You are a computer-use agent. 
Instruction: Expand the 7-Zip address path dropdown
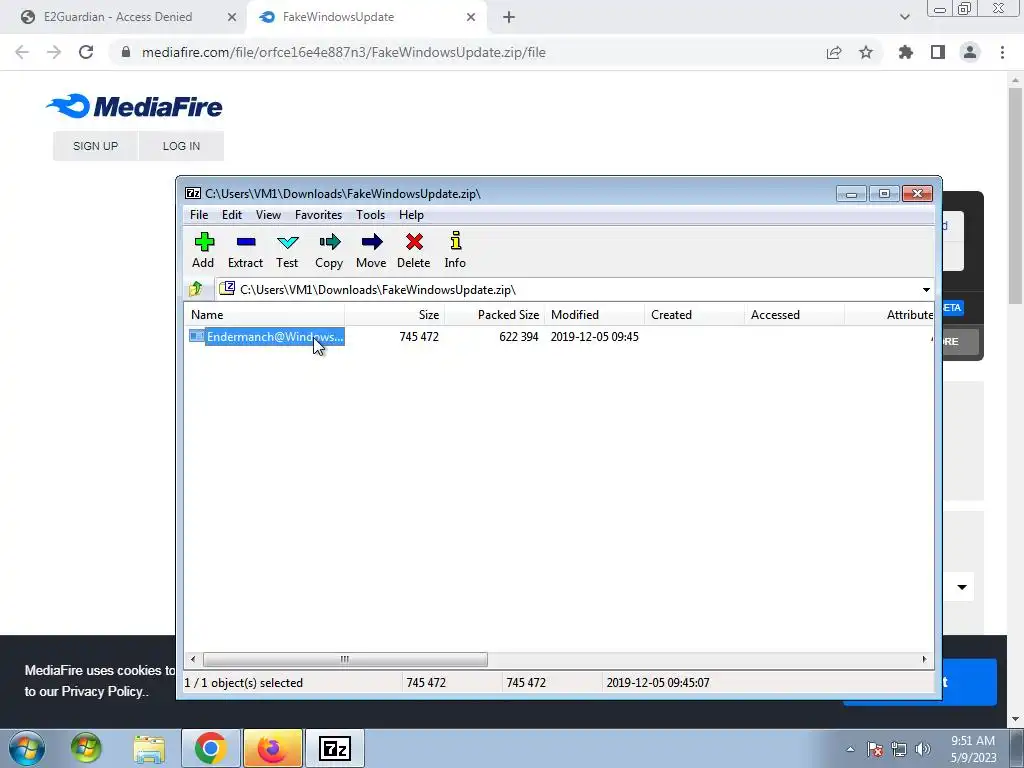(x=926, y=289)
